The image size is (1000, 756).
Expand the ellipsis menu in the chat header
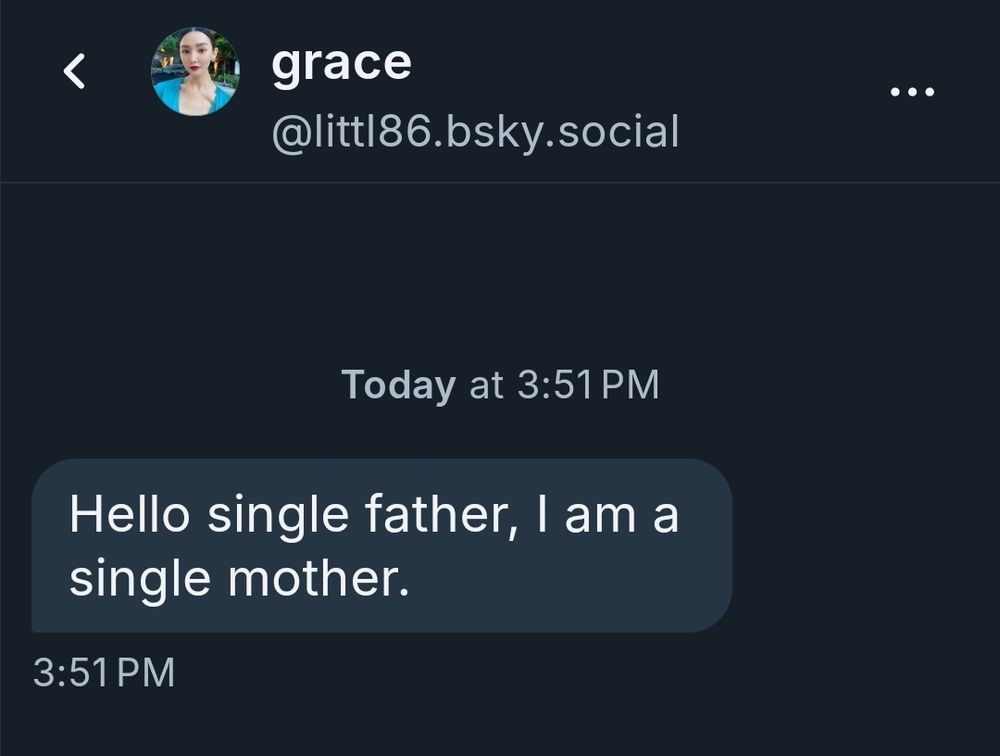(912, 92)
